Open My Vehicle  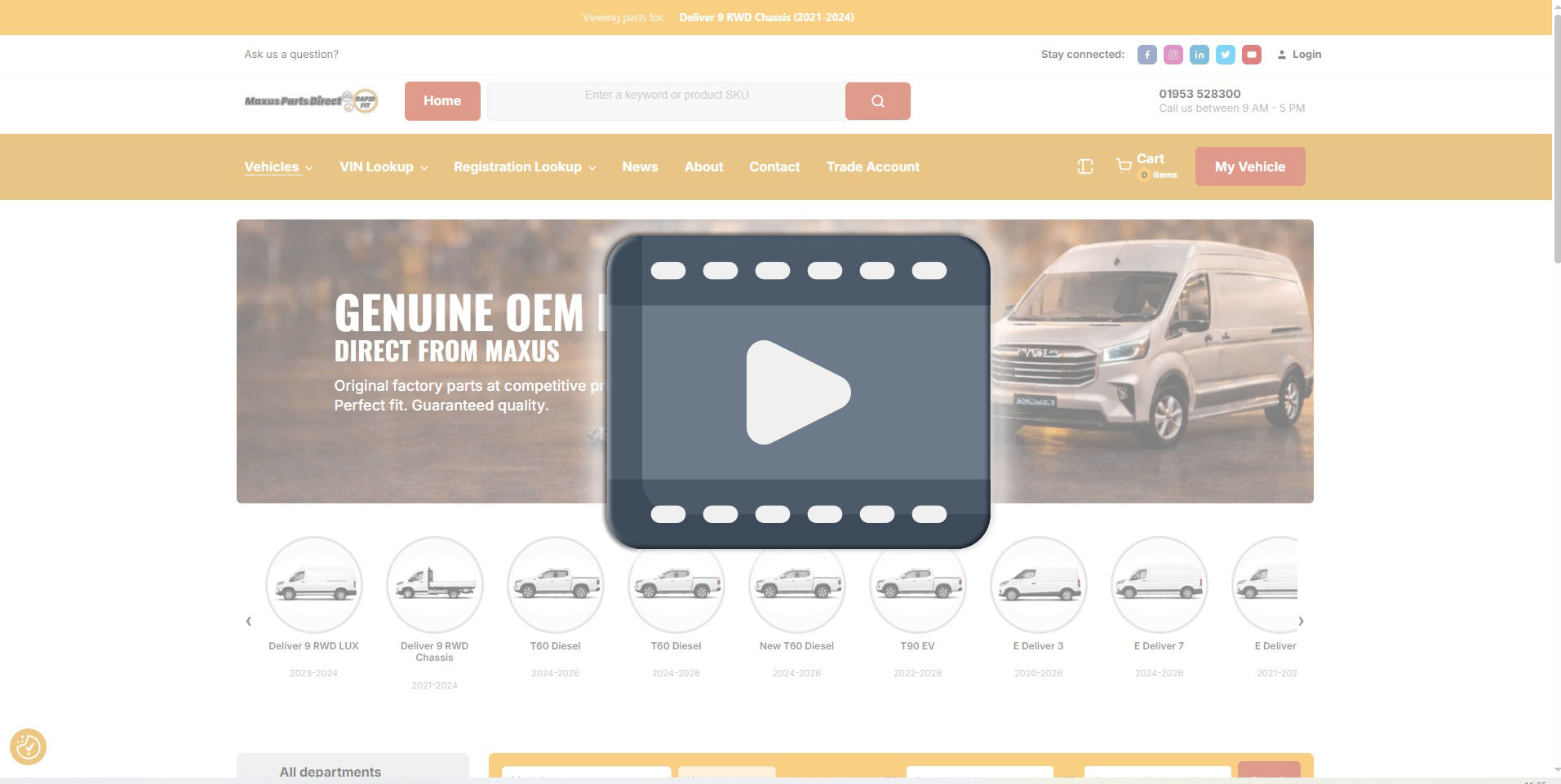coord(1250,166)
